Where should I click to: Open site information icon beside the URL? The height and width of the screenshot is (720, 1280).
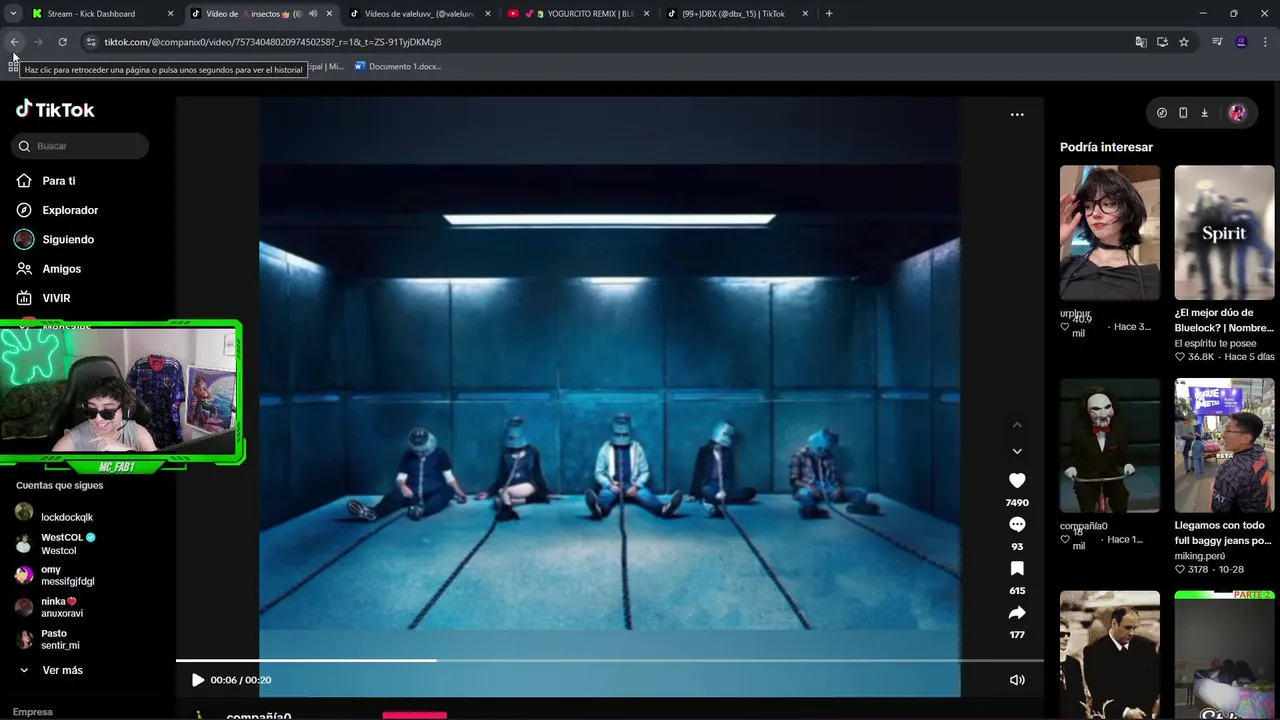[x=91, y=42]
